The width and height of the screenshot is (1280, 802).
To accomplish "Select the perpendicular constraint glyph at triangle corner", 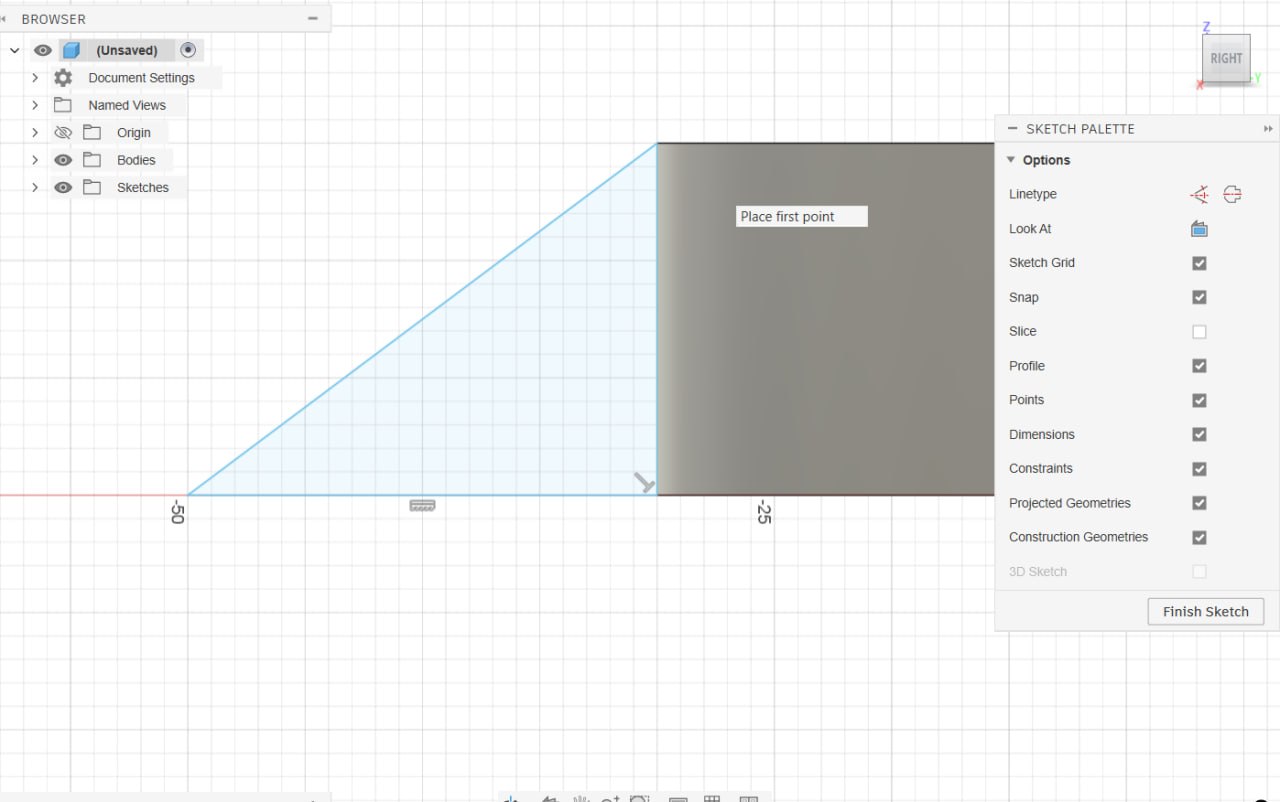I will [x=645, y=483].
